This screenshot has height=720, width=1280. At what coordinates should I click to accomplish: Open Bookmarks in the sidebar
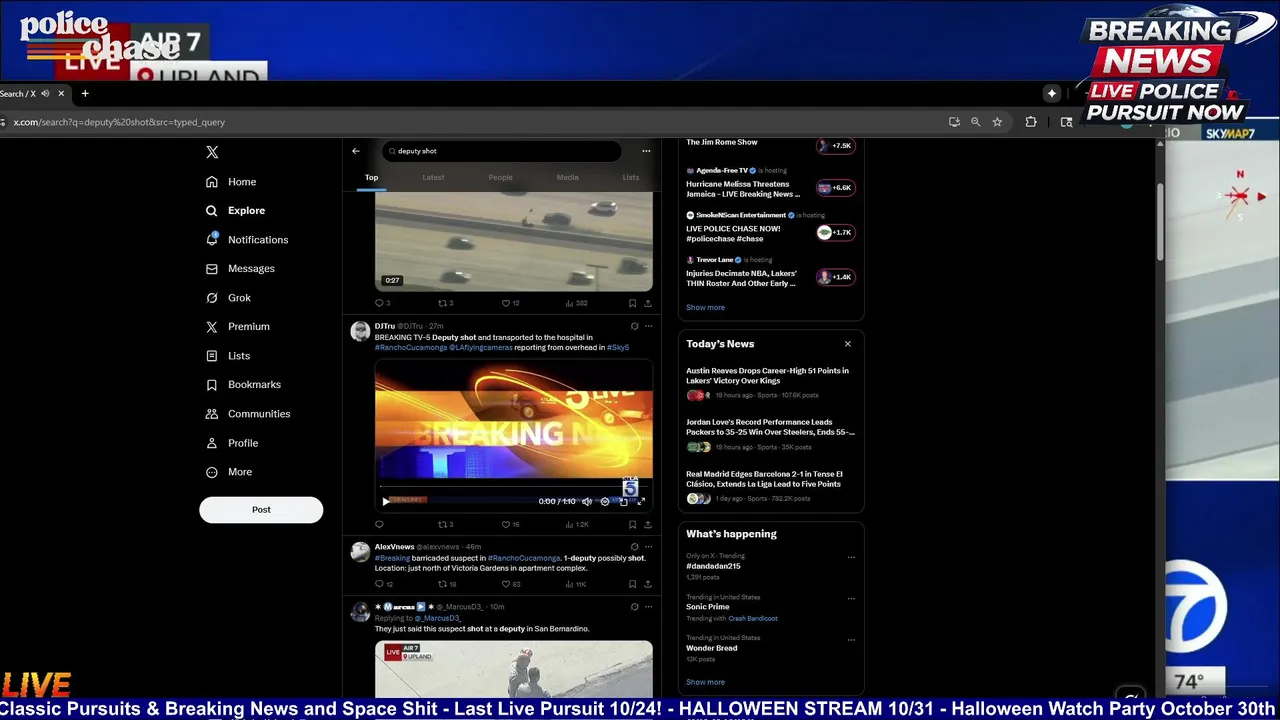coord(243,385)
